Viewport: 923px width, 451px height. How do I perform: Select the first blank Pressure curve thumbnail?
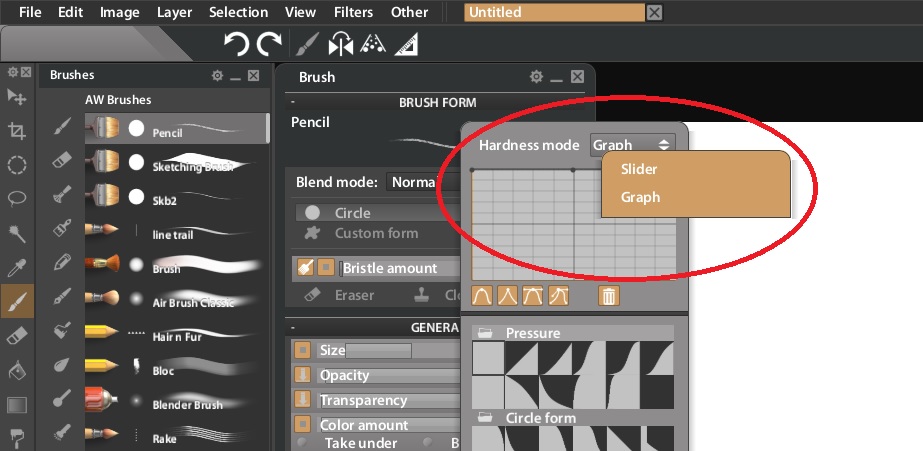(x=489, y=358)
